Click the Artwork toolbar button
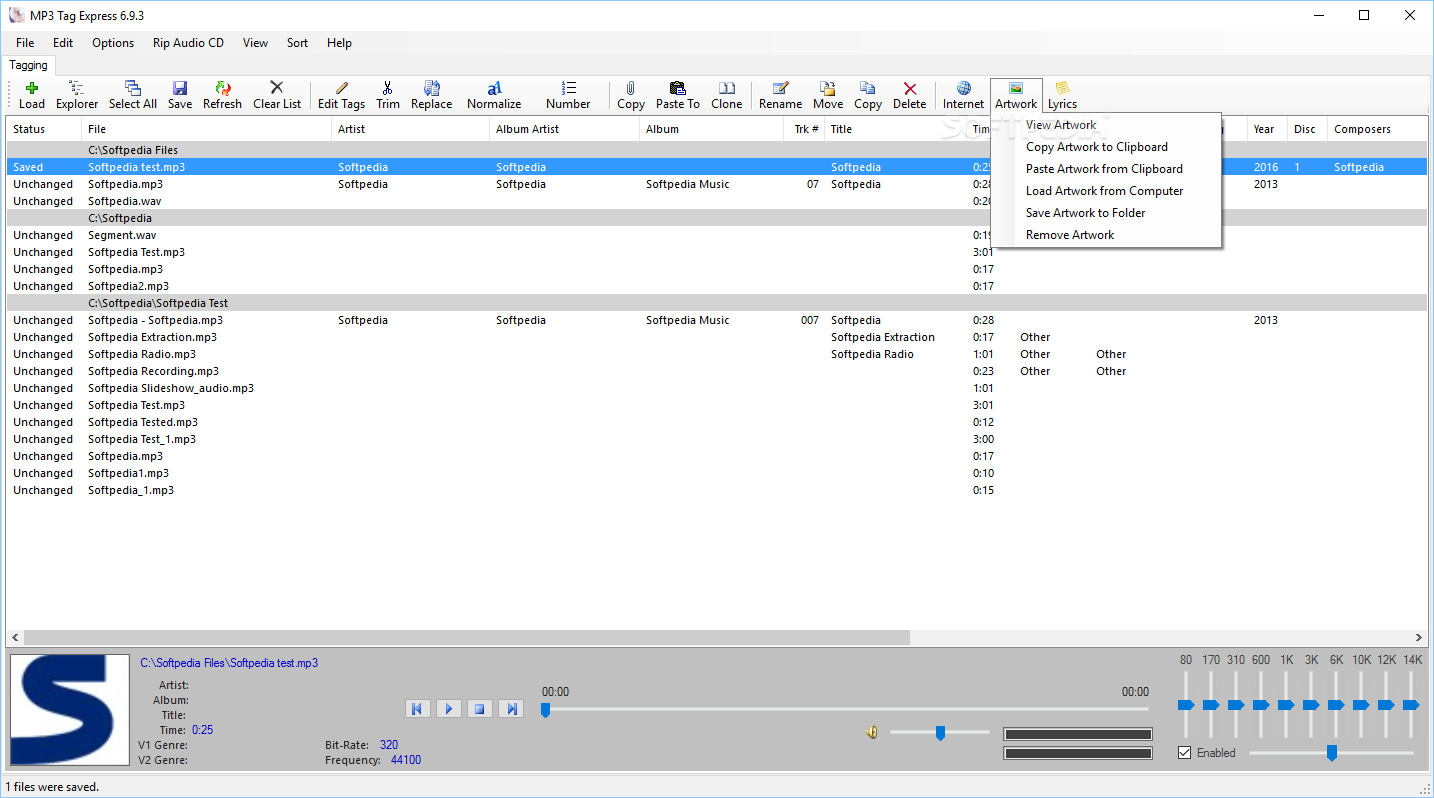The height and width of the screenshot is (798, 1434). (x=1016, y=95)
